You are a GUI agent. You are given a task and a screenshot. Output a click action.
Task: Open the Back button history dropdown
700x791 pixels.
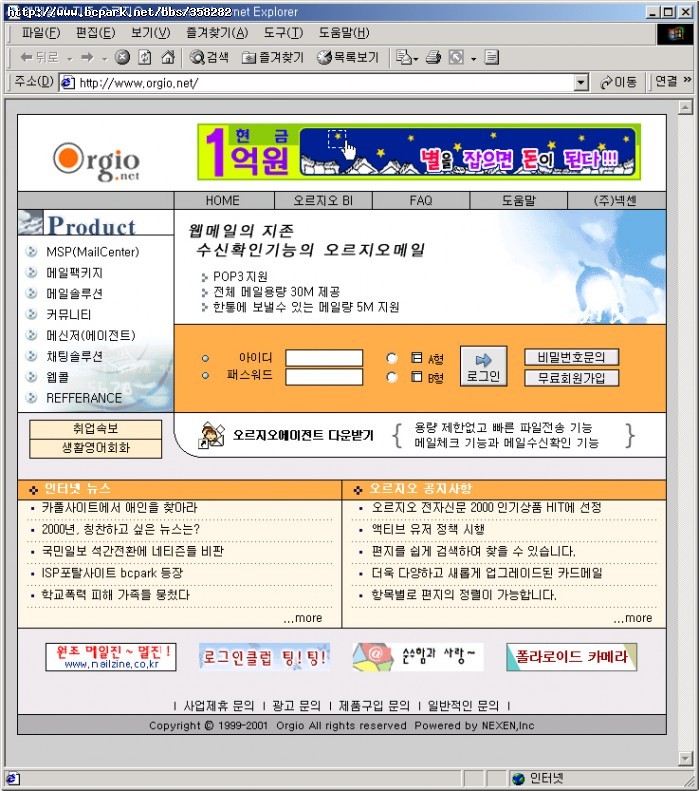pos(70,59)
